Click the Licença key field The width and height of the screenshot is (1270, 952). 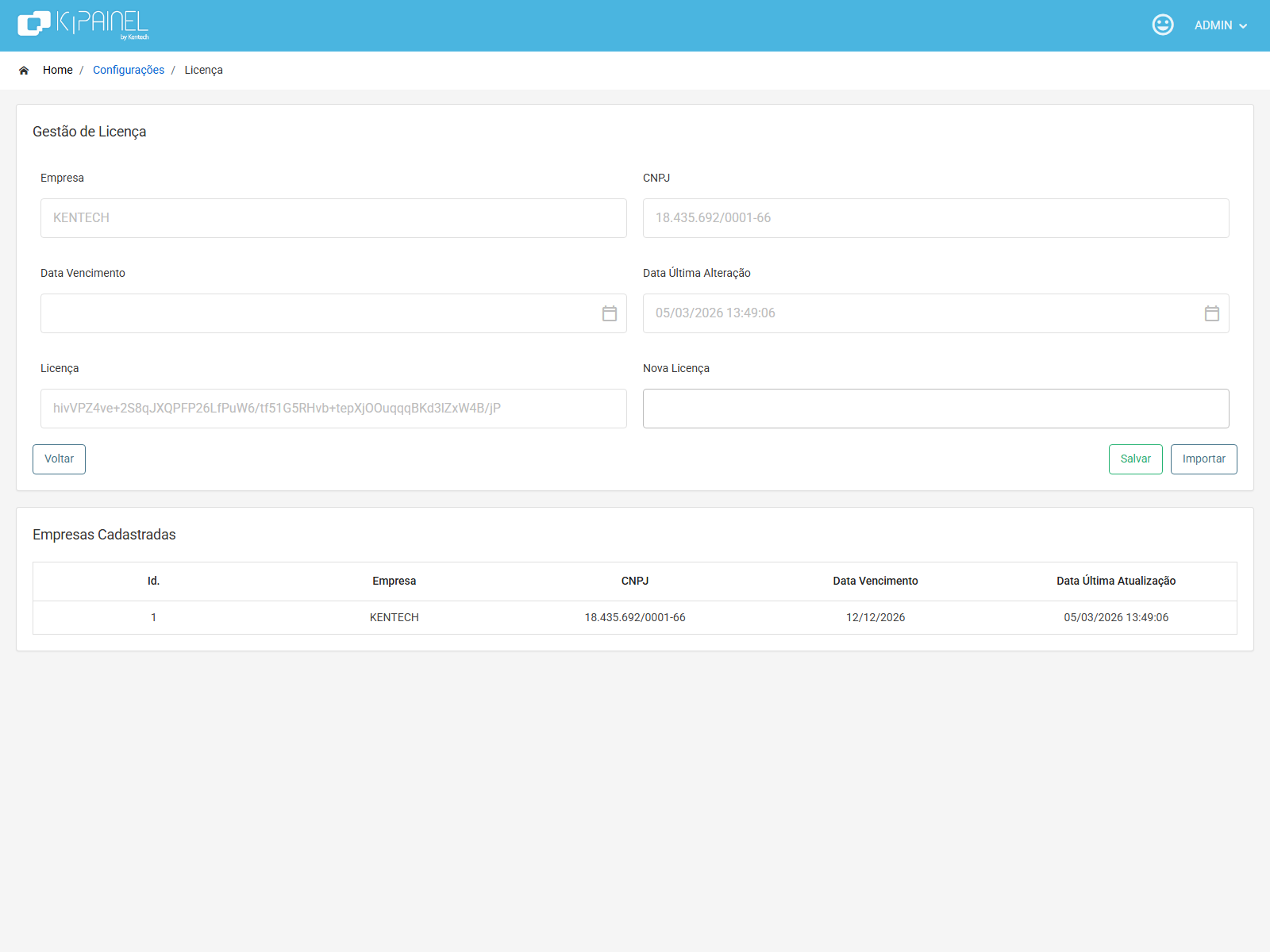pos(333,409)
